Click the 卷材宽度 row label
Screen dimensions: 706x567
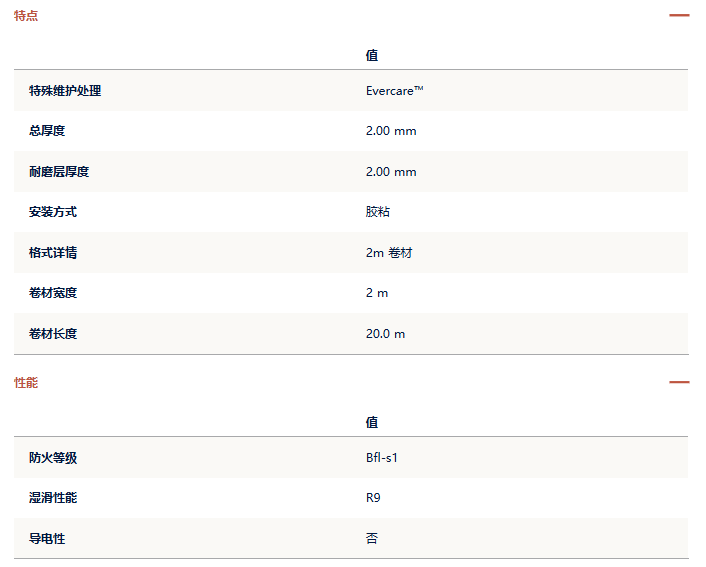coord(53,293)
